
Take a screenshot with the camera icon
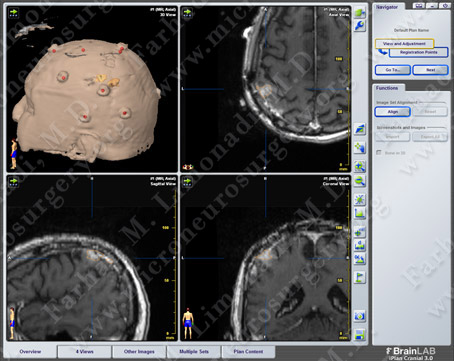tap(360, 316)
